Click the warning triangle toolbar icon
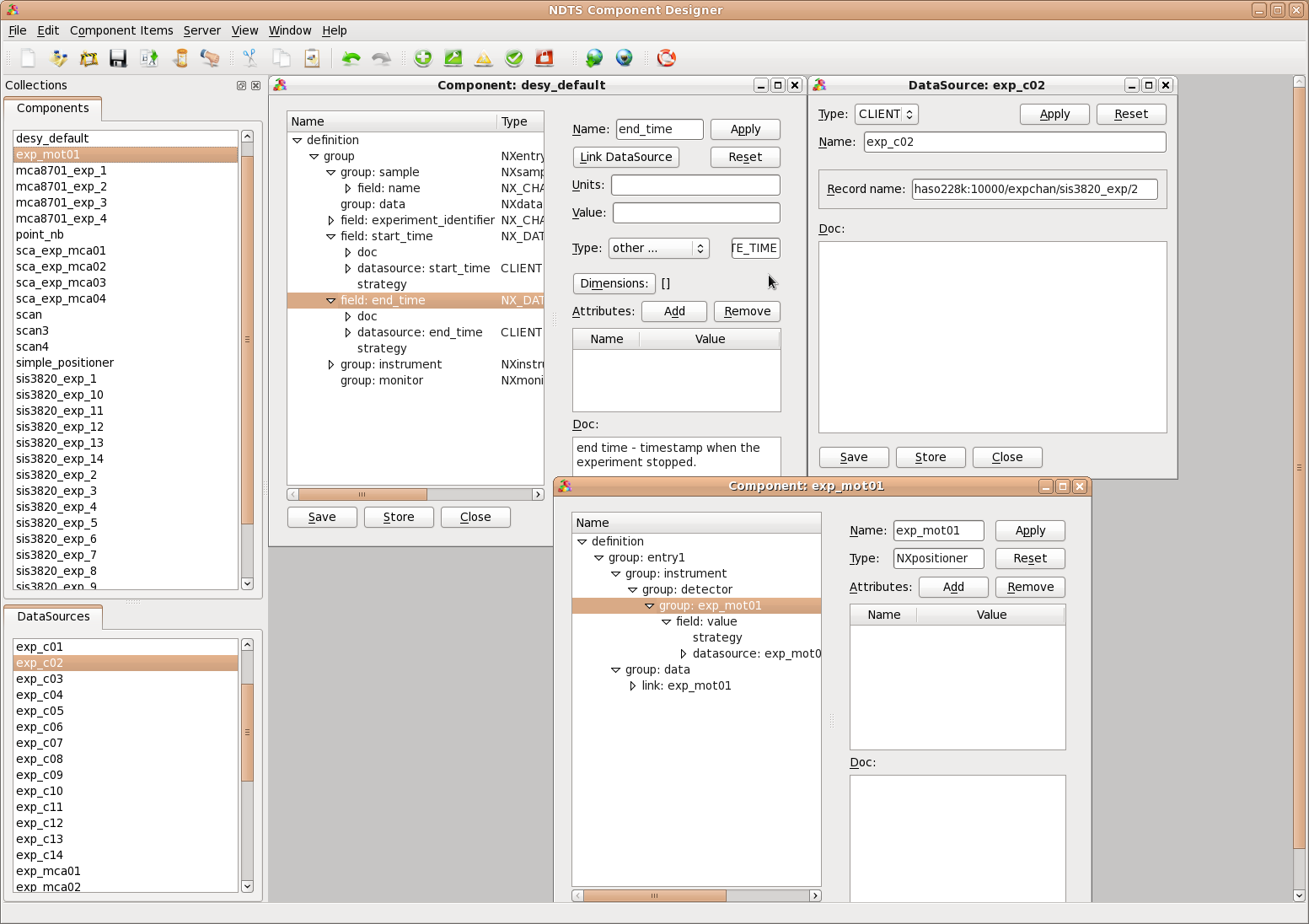This screenshot has height=924, width=1309. [483, 58]
